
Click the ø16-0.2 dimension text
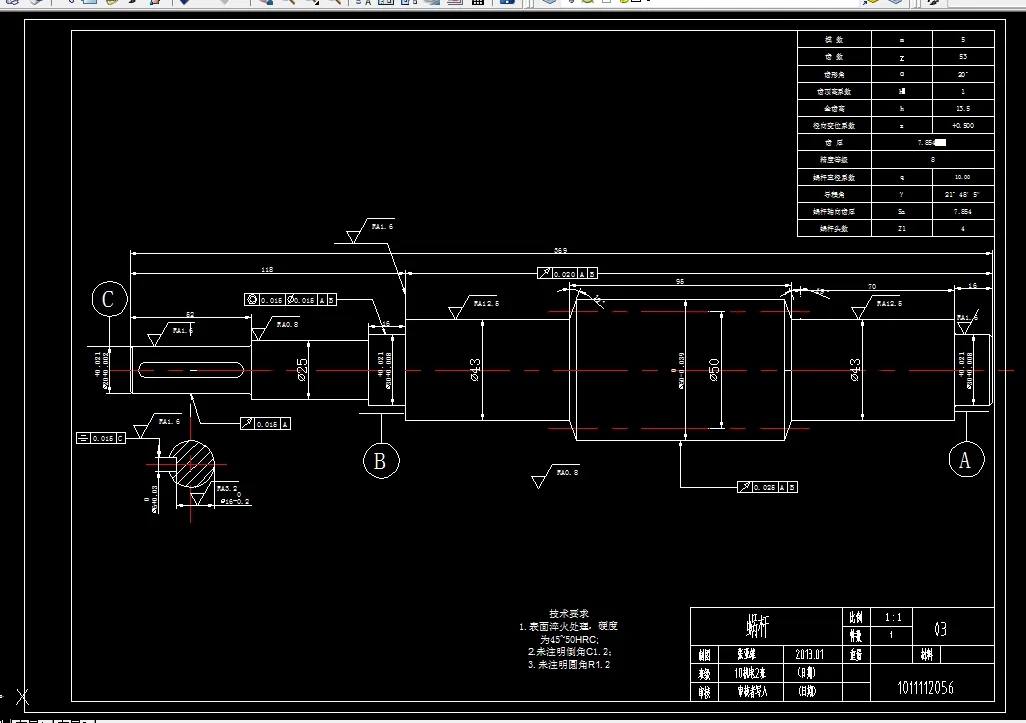coord(235,500)
